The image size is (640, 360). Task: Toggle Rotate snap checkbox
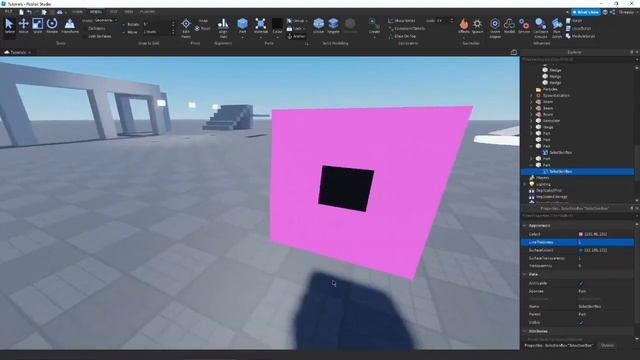(x=124, y=24)
